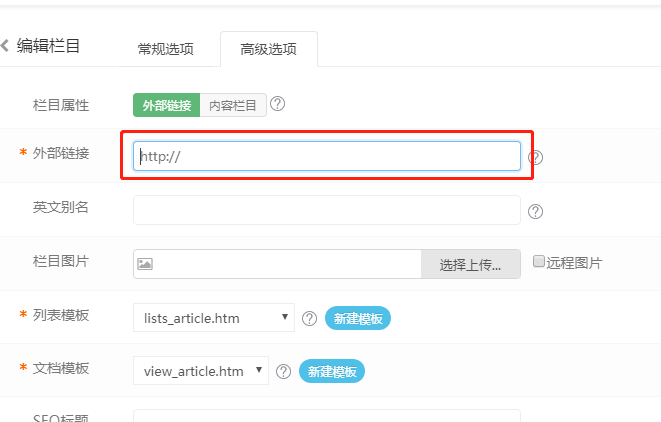Click 新建模板 button beside 列表模板
This screenshot has width=661, height=422.
[x=358, y=318]
